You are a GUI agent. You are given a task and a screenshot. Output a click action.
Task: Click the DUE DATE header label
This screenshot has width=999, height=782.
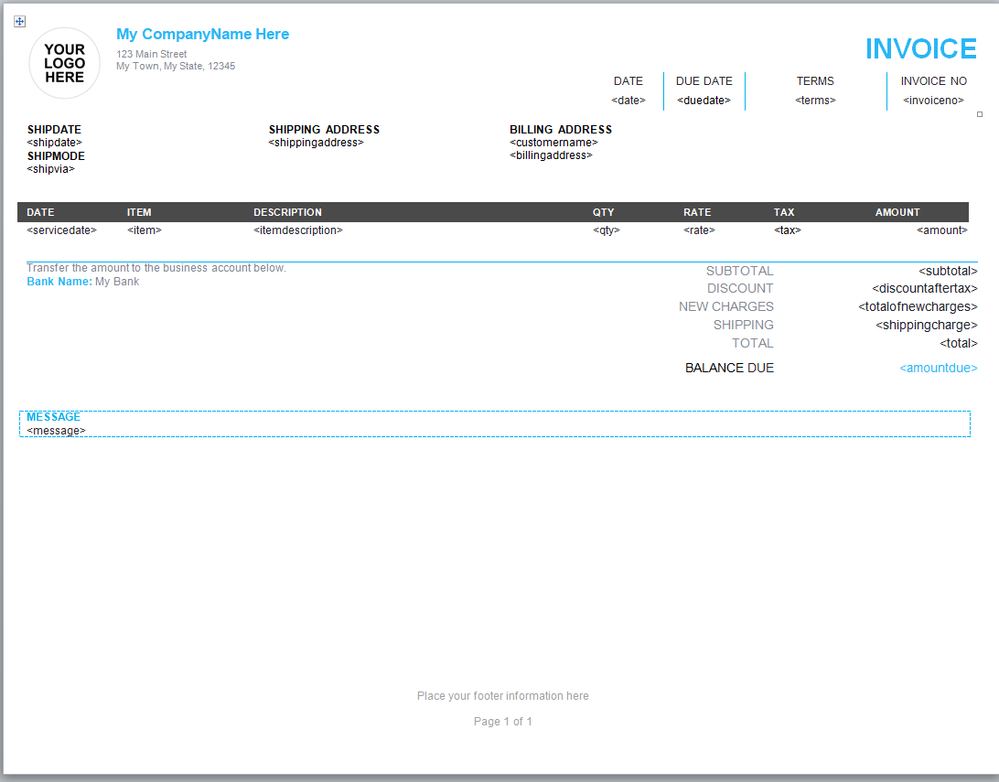click(704, 81)
